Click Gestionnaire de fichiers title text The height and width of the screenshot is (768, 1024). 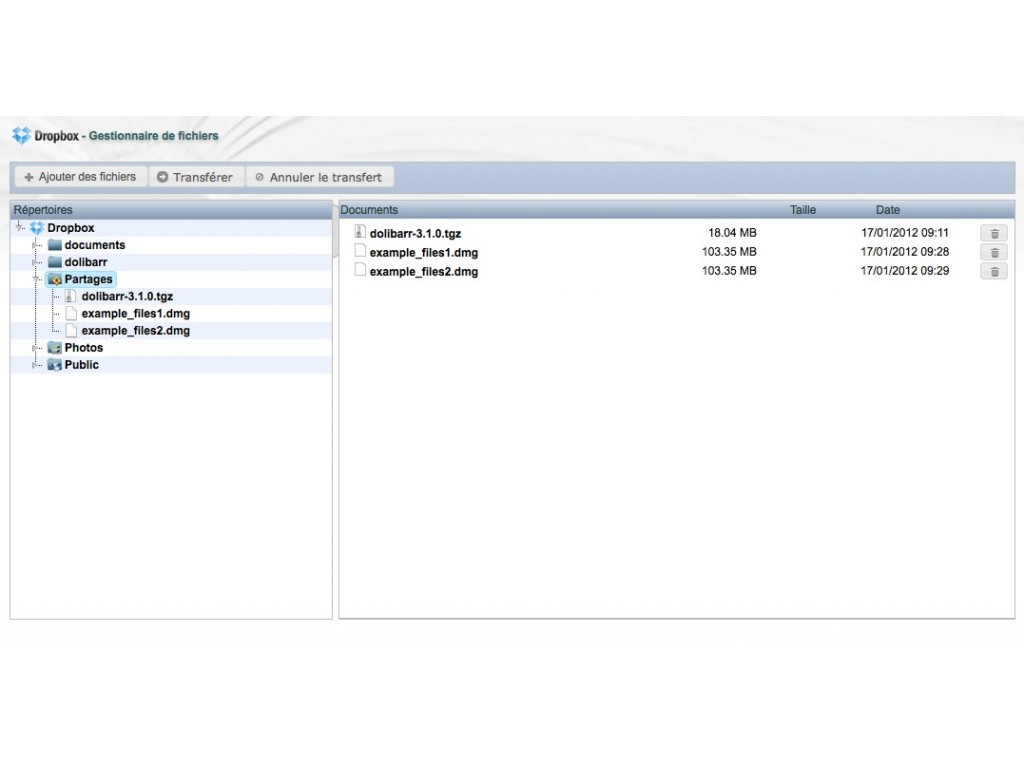pyautogui.click(x=153, y=136)
